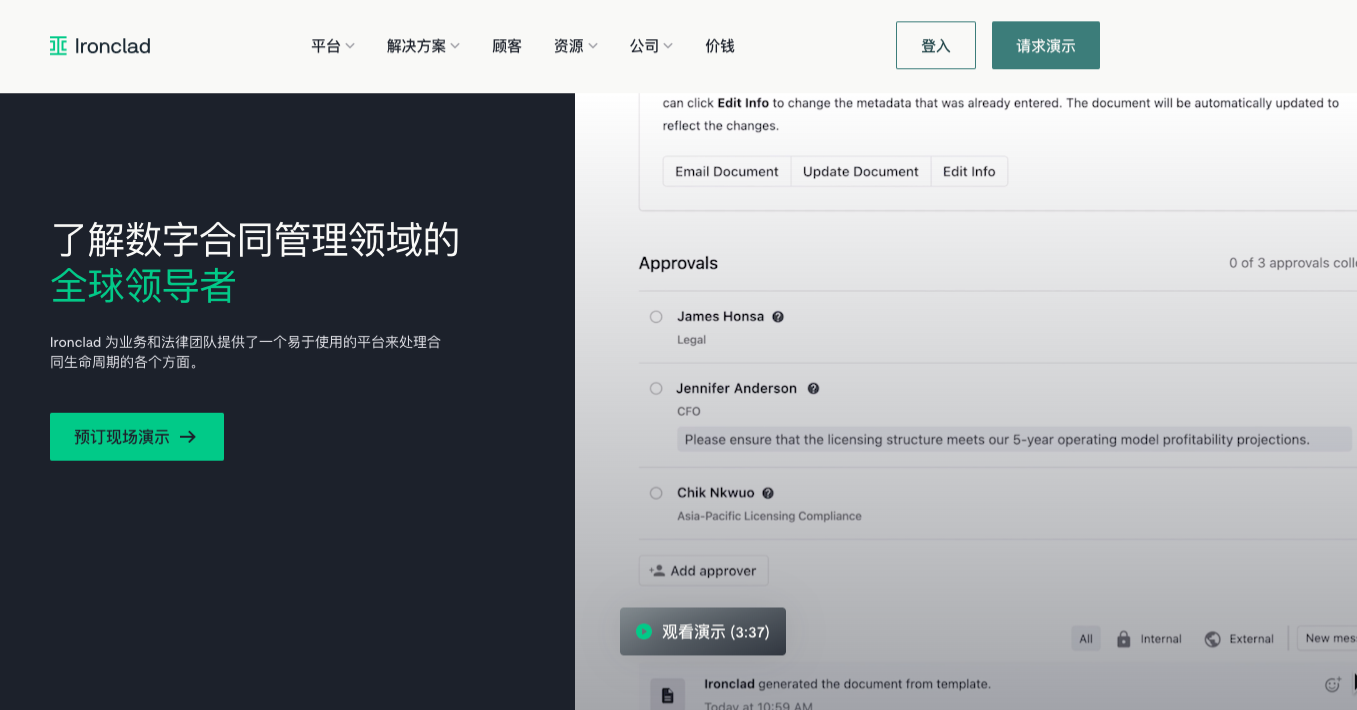Open the help tooltip beside James Honsa

[x=777, y=316]
